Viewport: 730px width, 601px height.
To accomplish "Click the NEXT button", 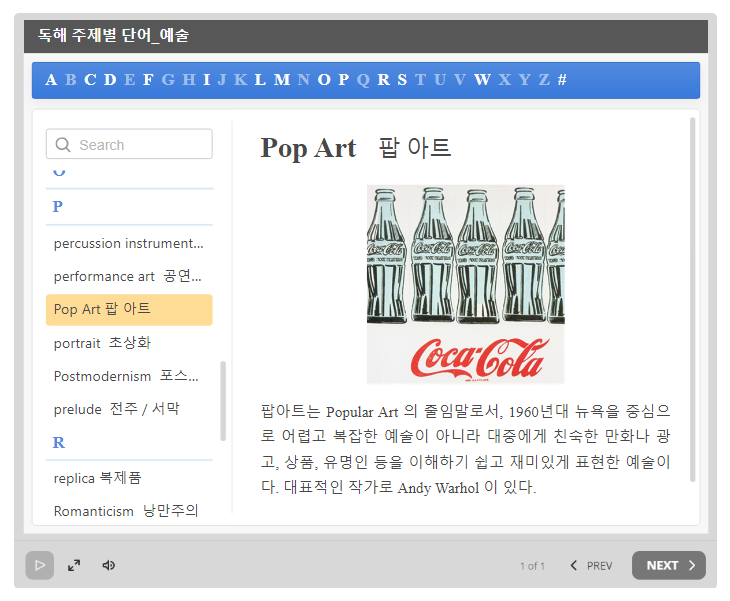I will [x=668, y=565].
